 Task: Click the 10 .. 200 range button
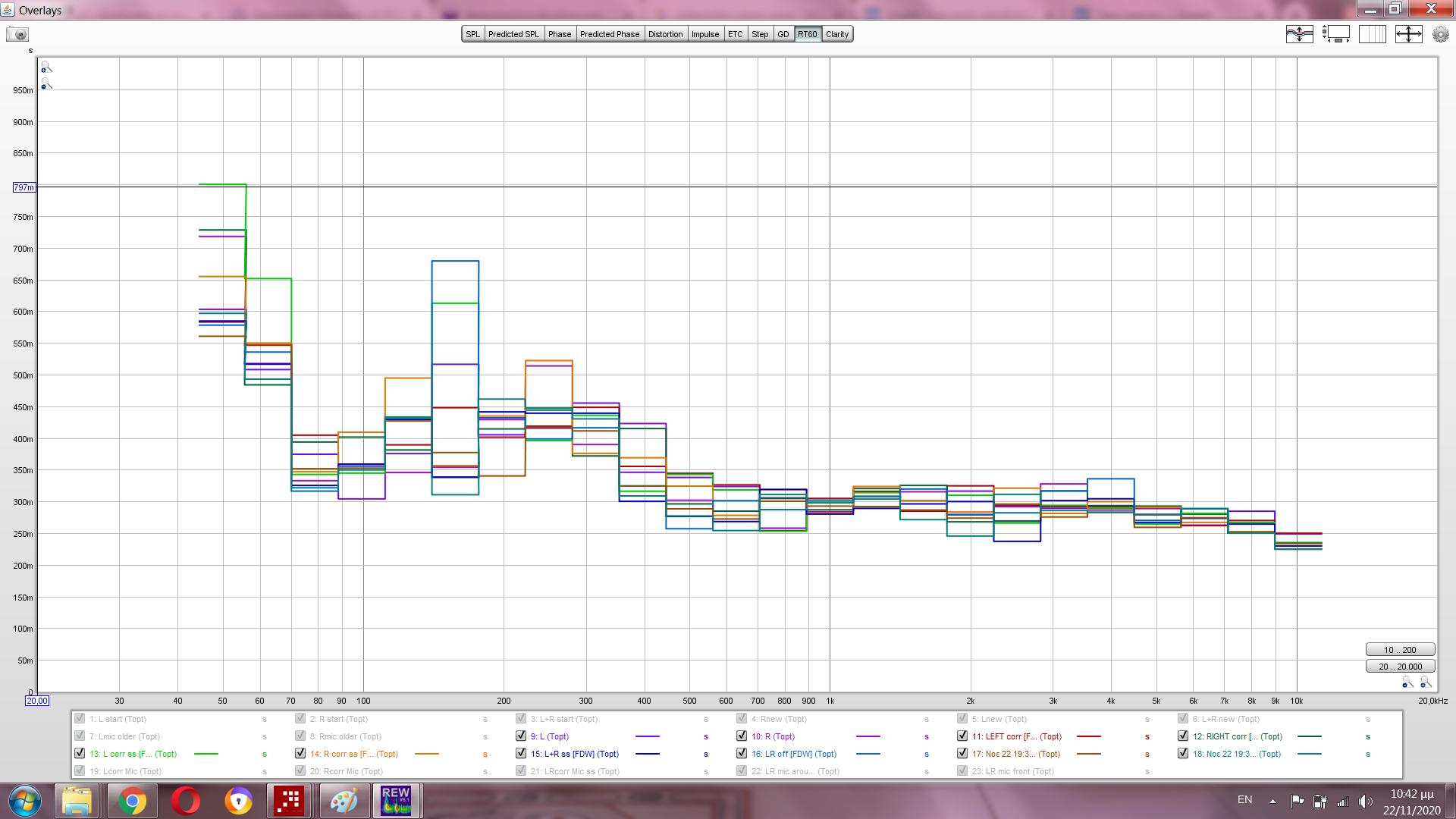tap(1400, 650)
